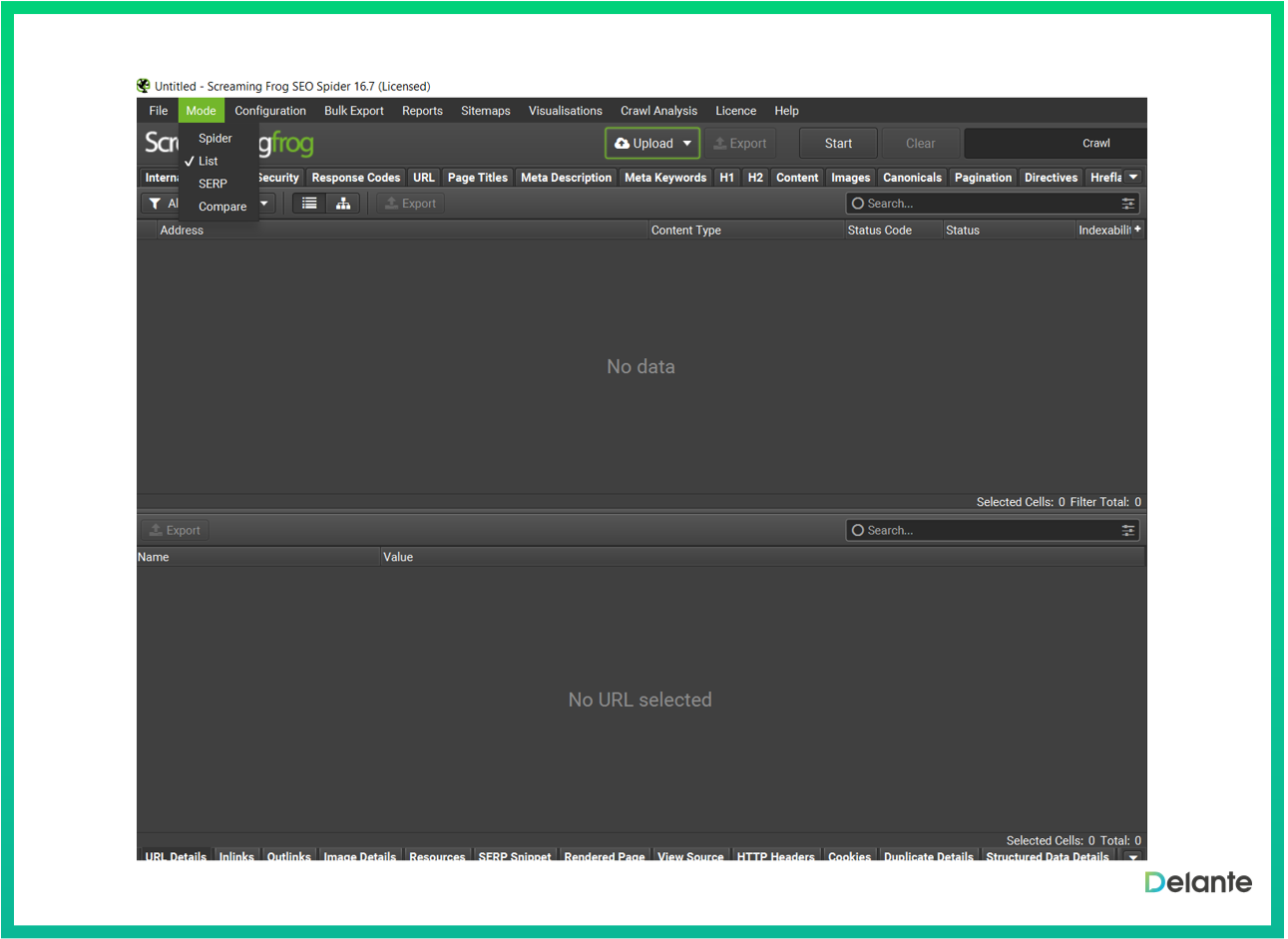1288x939 pixels.
Task: Click the upper Search field
Action: pos(993,204)
